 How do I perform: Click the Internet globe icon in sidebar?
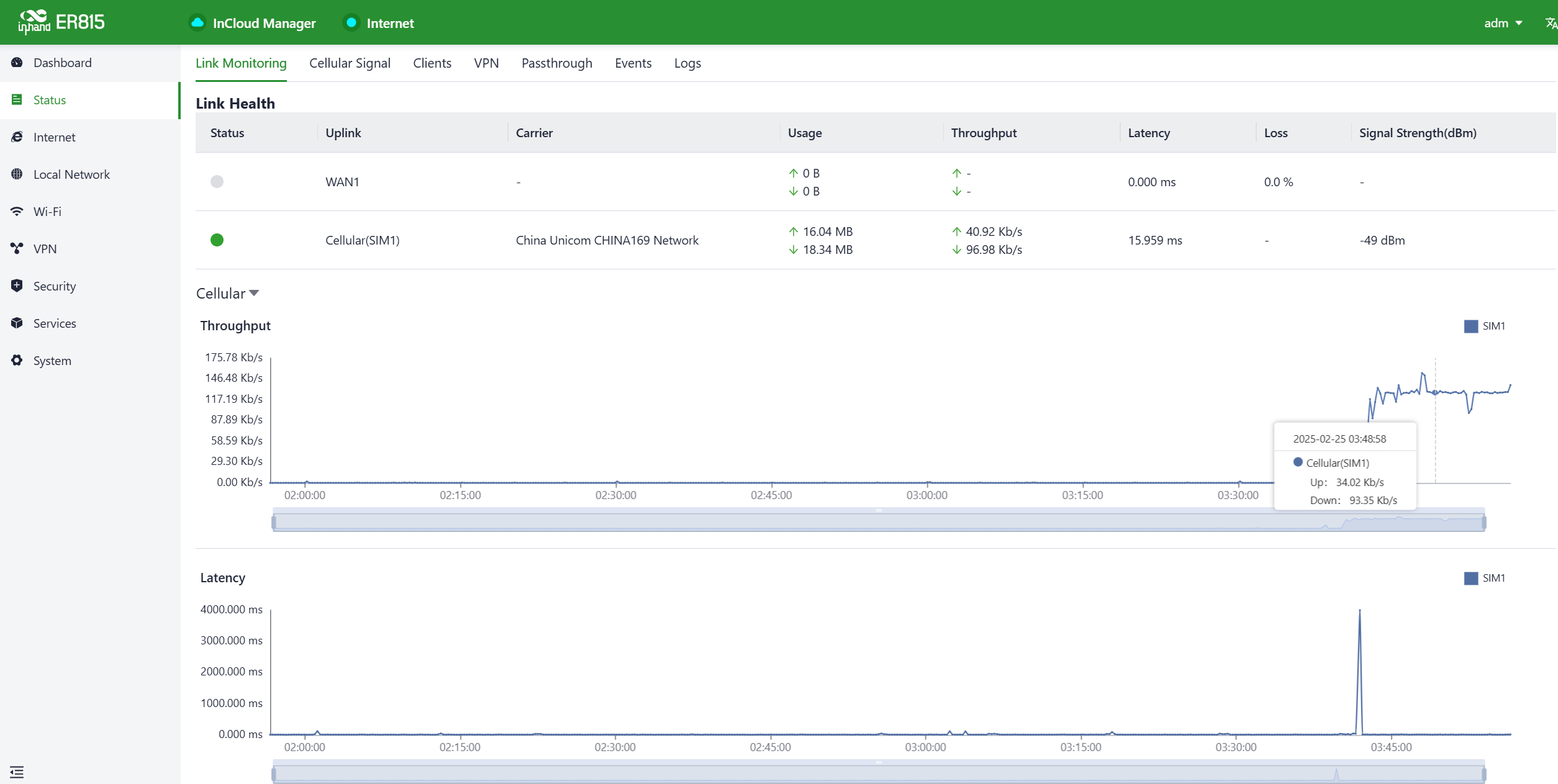[17, 137]
